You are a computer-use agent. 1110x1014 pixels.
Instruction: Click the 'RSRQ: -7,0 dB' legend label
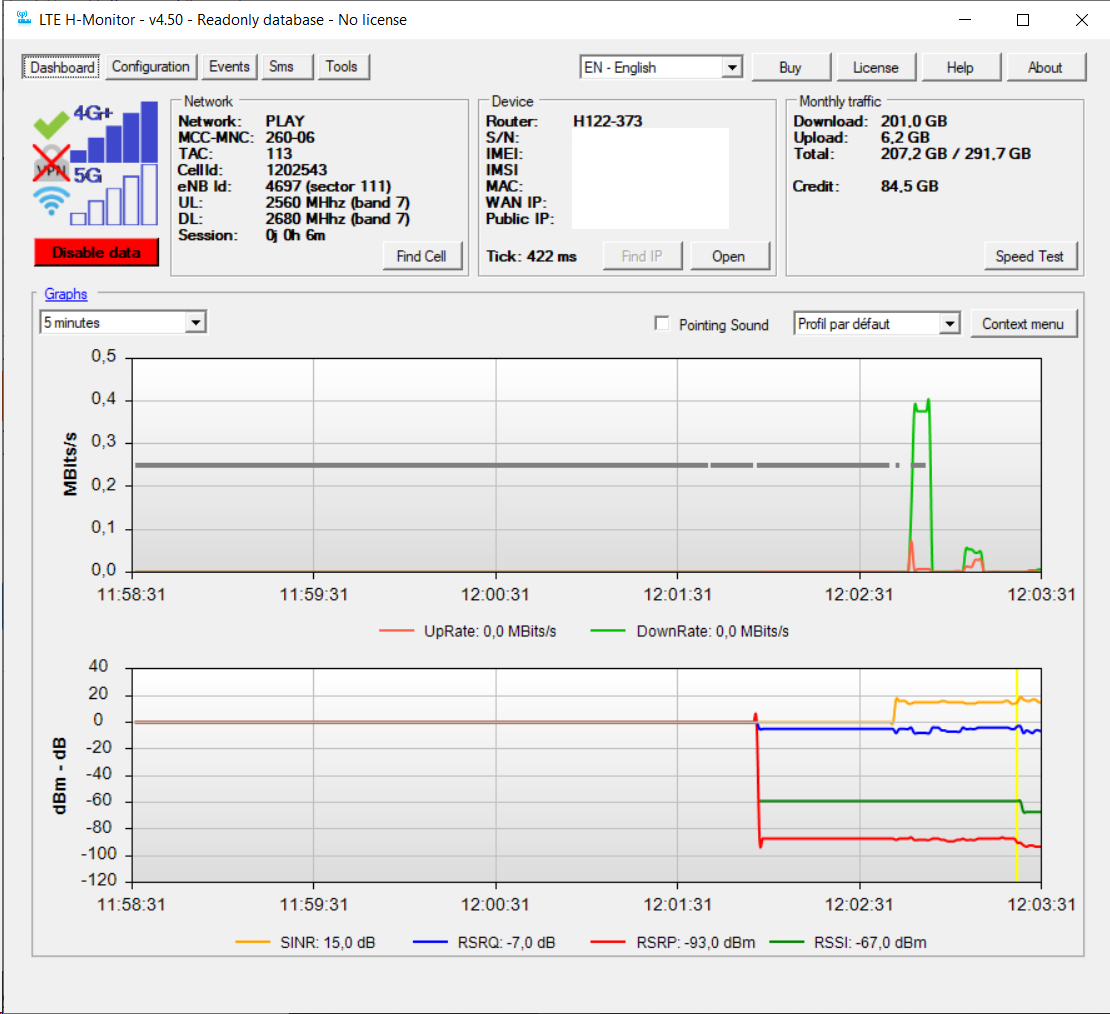coord(507,942)
